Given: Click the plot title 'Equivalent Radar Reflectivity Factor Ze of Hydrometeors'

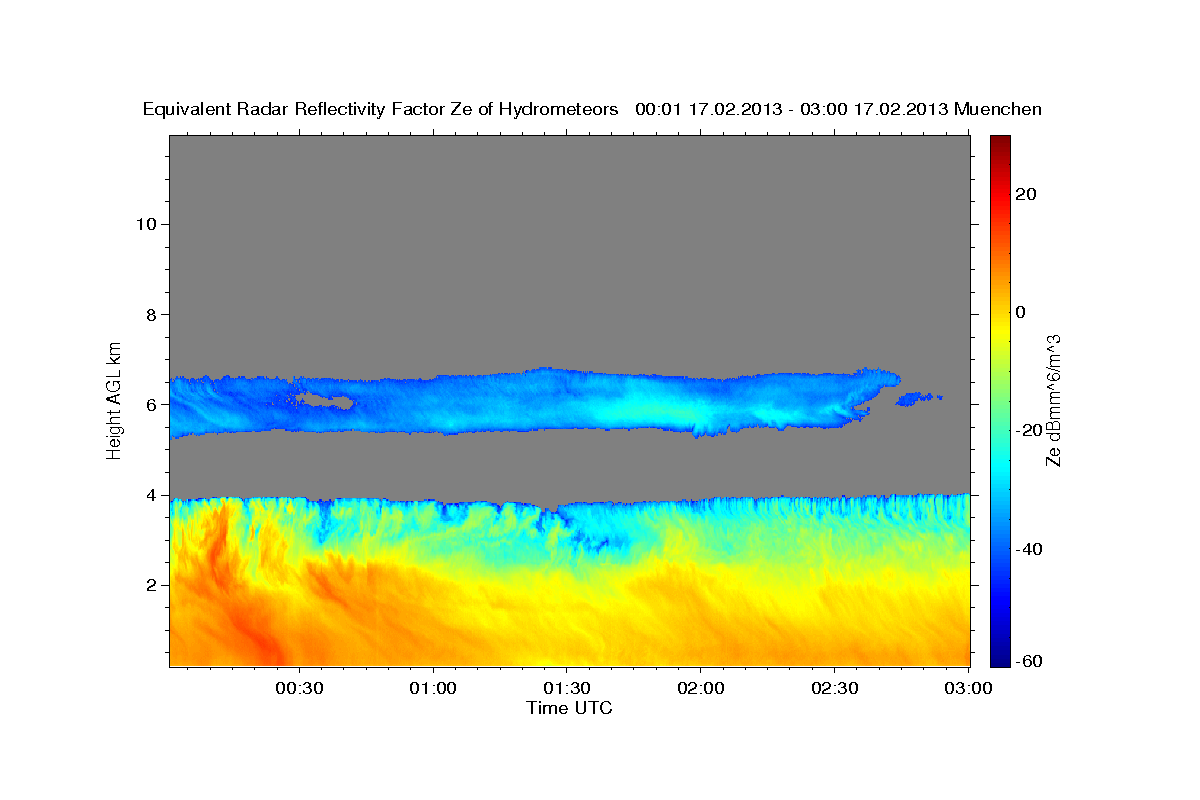Looking at the screenshot, I should pos(380,109).
